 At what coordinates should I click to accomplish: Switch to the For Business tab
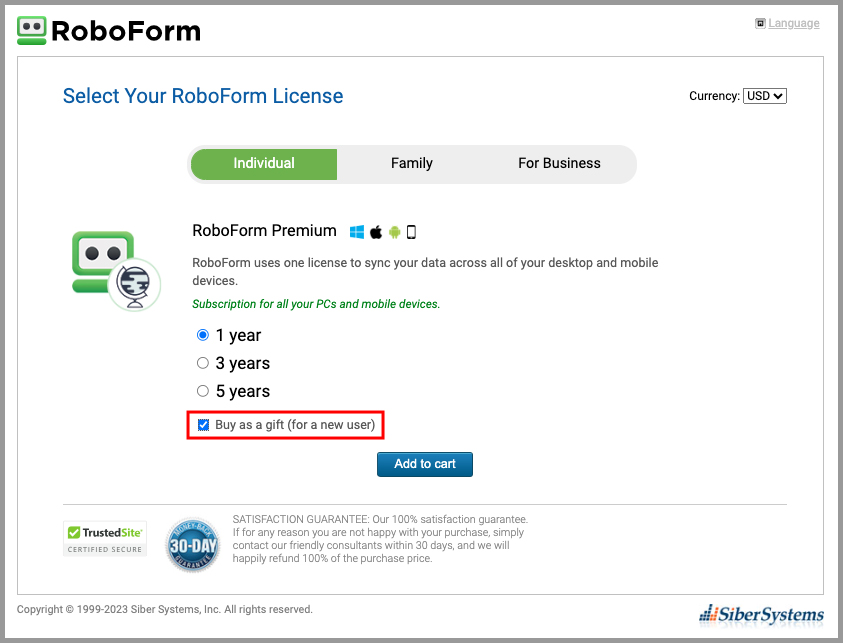pos(559,163)
